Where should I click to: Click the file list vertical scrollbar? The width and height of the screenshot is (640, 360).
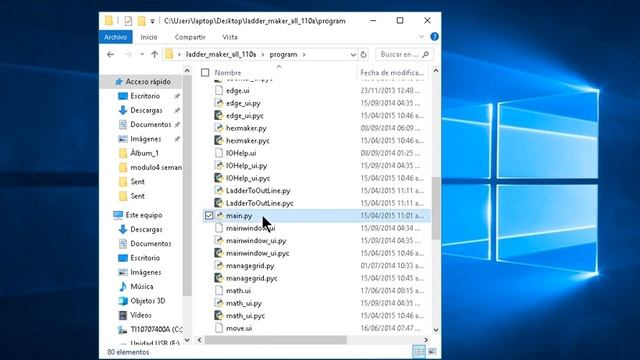click(x=436, y=208)
